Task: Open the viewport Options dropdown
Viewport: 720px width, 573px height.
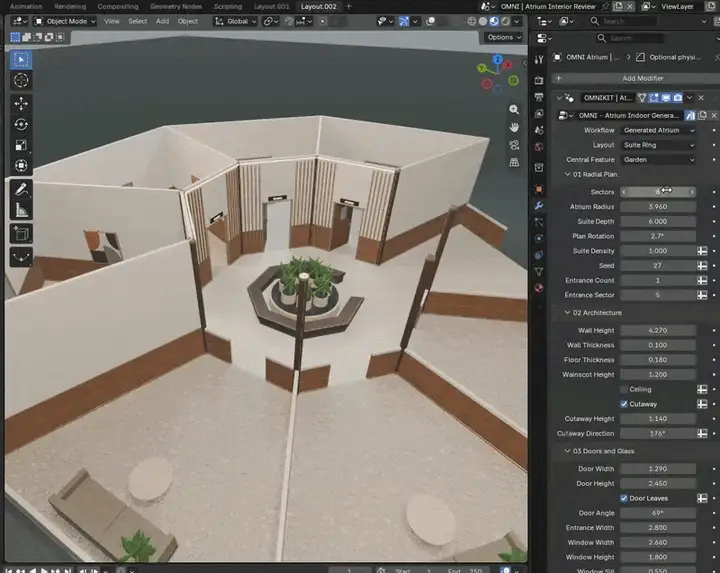Action: coord(504,37)
